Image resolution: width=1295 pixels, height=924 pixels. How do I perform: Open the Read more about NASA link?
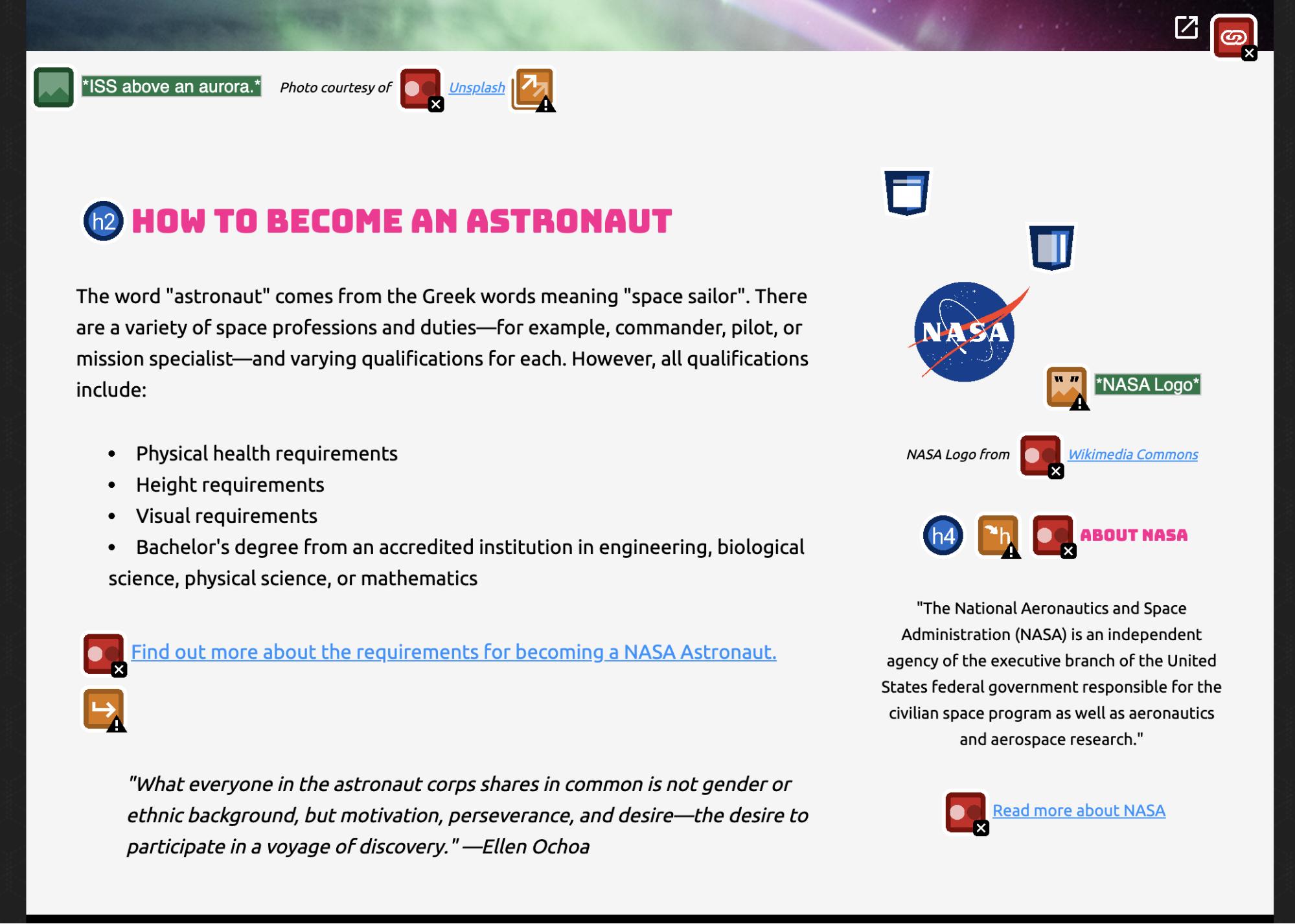1079,811
